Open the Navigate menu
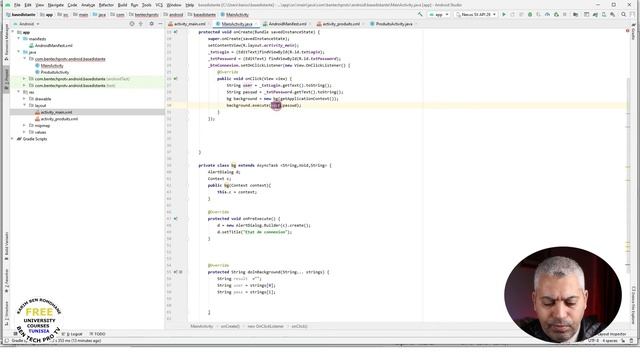The height and width of the screenshot is (360, 640). [x=56, y=5]
